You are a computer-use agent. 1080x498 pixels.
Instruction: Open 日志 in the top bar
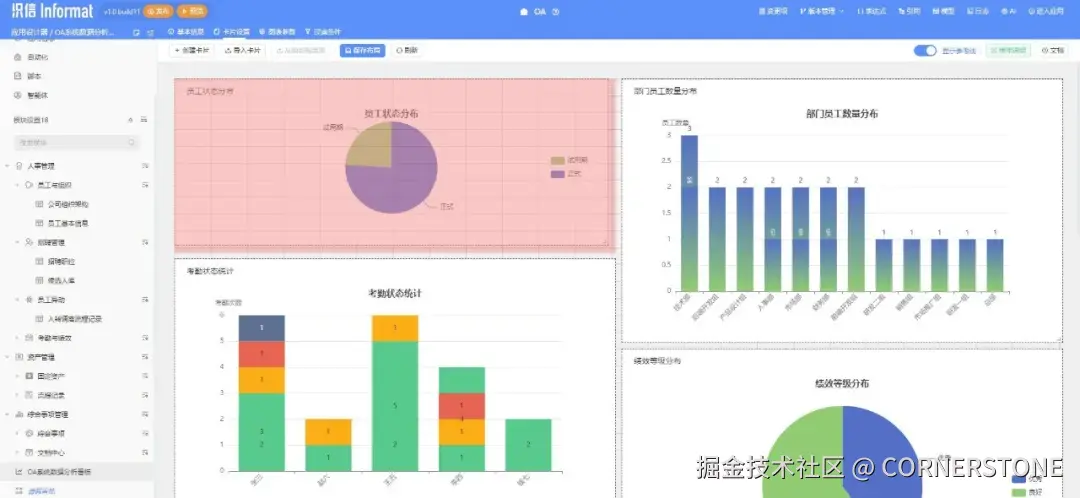[978, 11]
